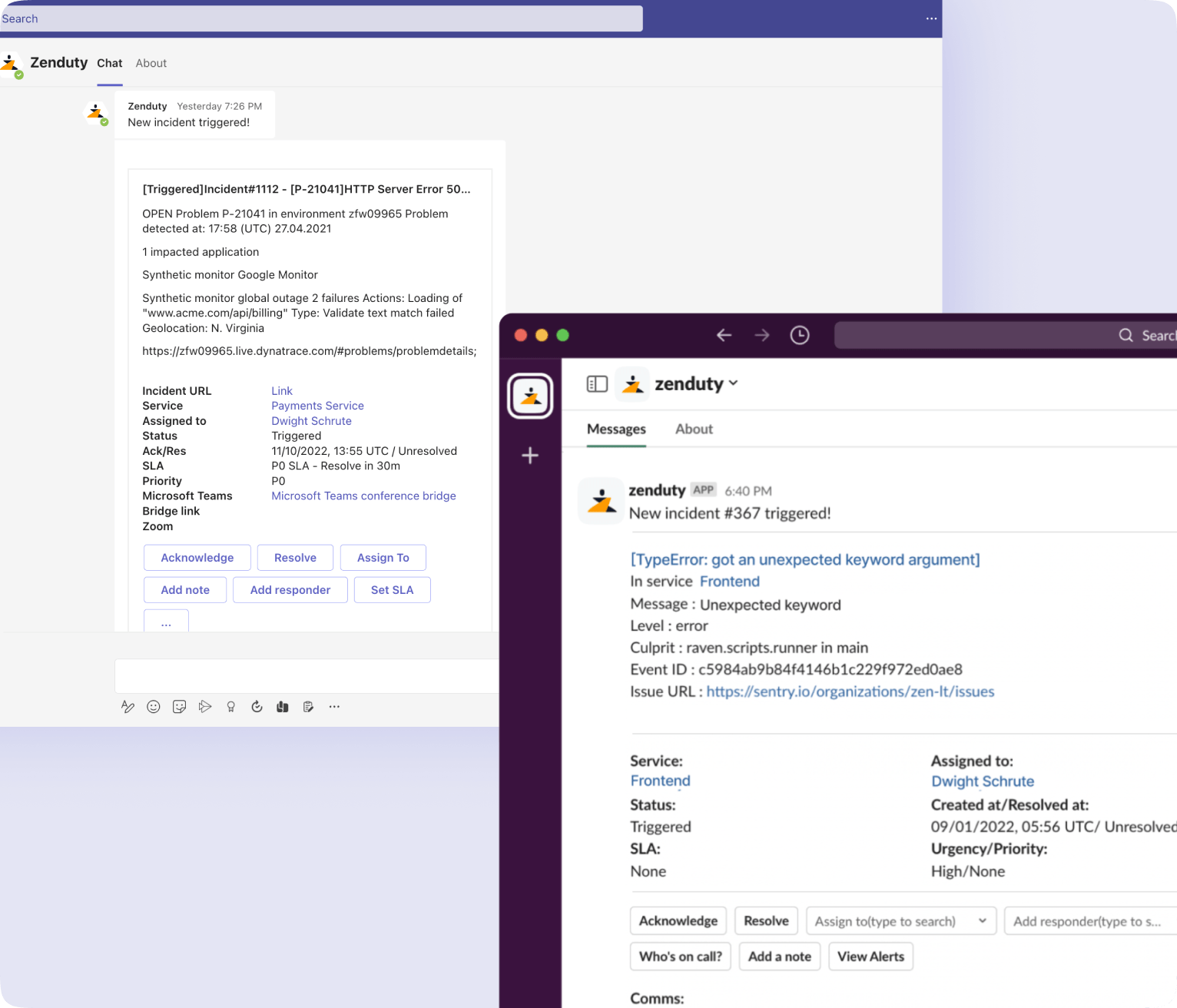This screenshot has width=1177, height=1008.
Task: Open the Assign to(type to search) dropdown
Action: [x=900, y=920]
